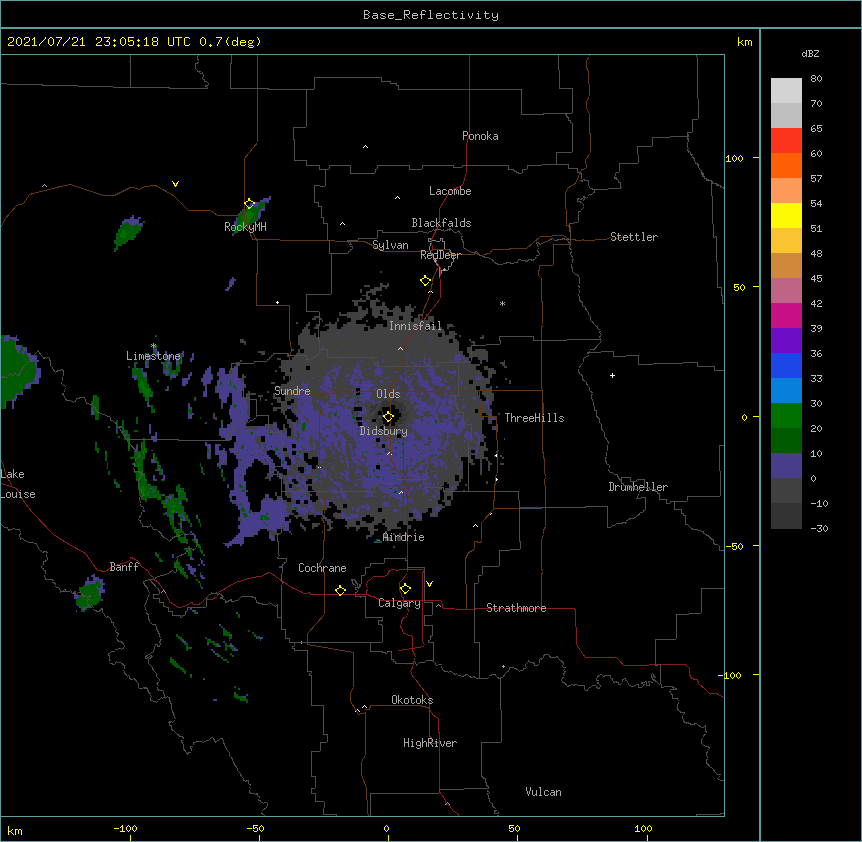Click the white plus marker north of Drumheller
This screenshot has height=842, width=862.
(x=612, y=375)
